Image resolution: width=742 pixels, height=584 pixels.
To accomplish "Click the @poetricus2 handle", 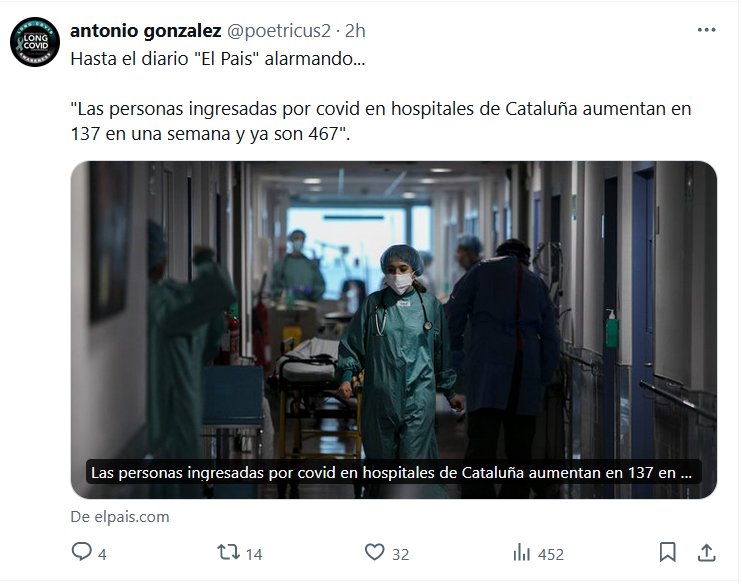I will [279, 31].
